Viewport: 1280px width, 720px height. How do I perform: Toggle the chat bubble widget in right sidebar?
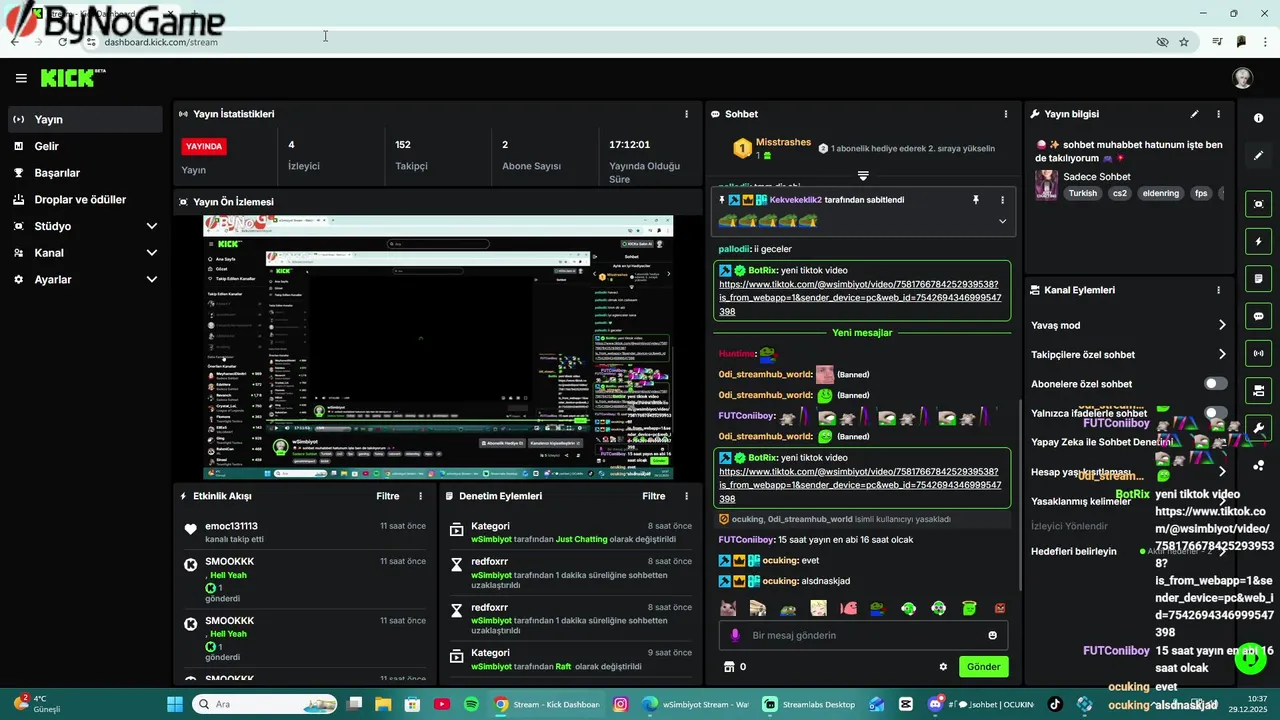1259,316
